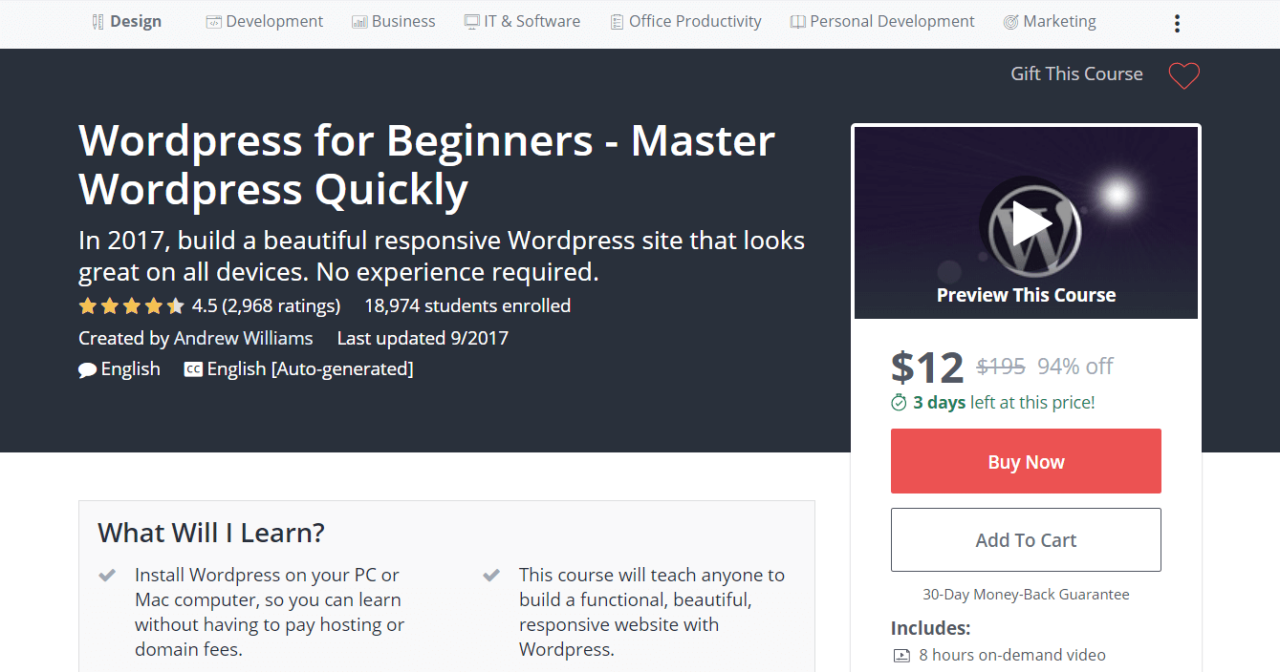Open the Personal Development category
This screenshot has height=672, width=1280.
pos(881,20)
